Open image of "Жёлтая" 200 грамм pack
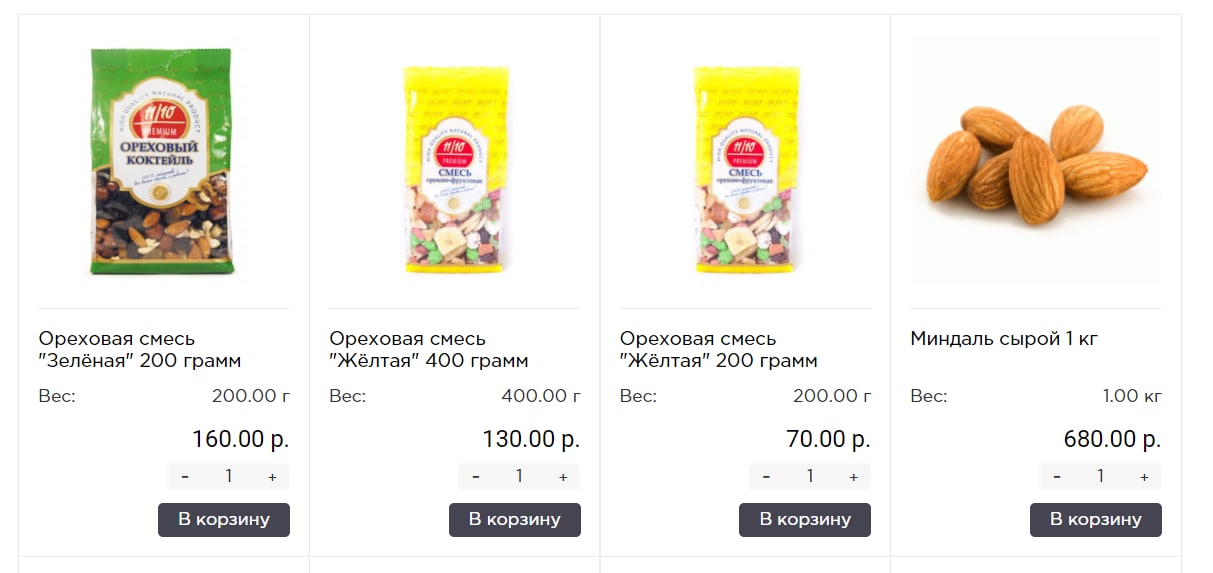The width and height of the screenshot is (1213, 573). 745,169
